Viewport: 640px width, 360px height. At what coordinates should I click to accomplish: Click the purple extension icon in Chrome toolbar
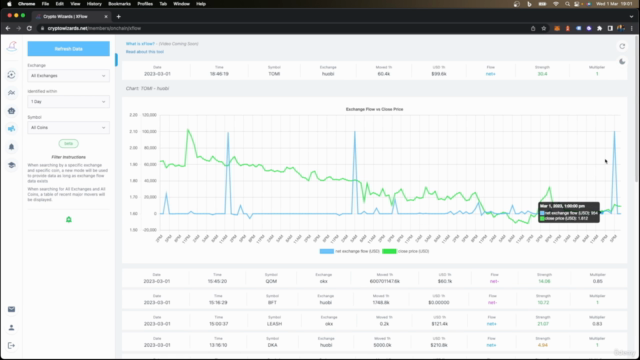(589, 28)
